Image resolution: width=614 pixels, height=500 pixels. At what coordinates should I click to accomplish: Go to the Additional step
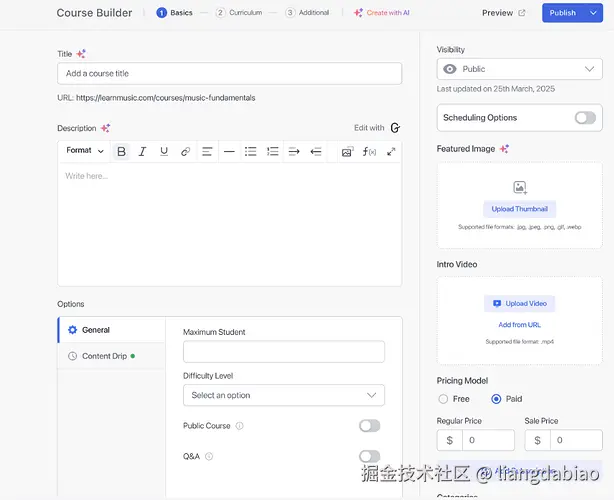pos(307,13)
